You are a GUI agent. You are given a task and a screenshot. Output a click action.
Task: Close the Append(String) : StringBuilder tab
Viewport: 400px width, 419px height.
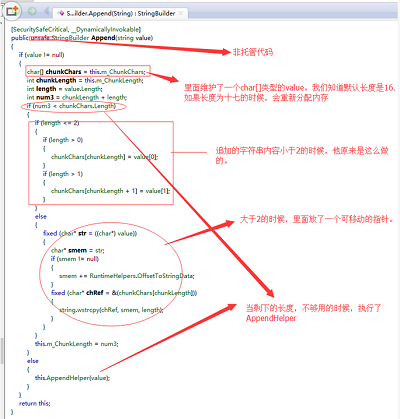click(x=181, y=13)
